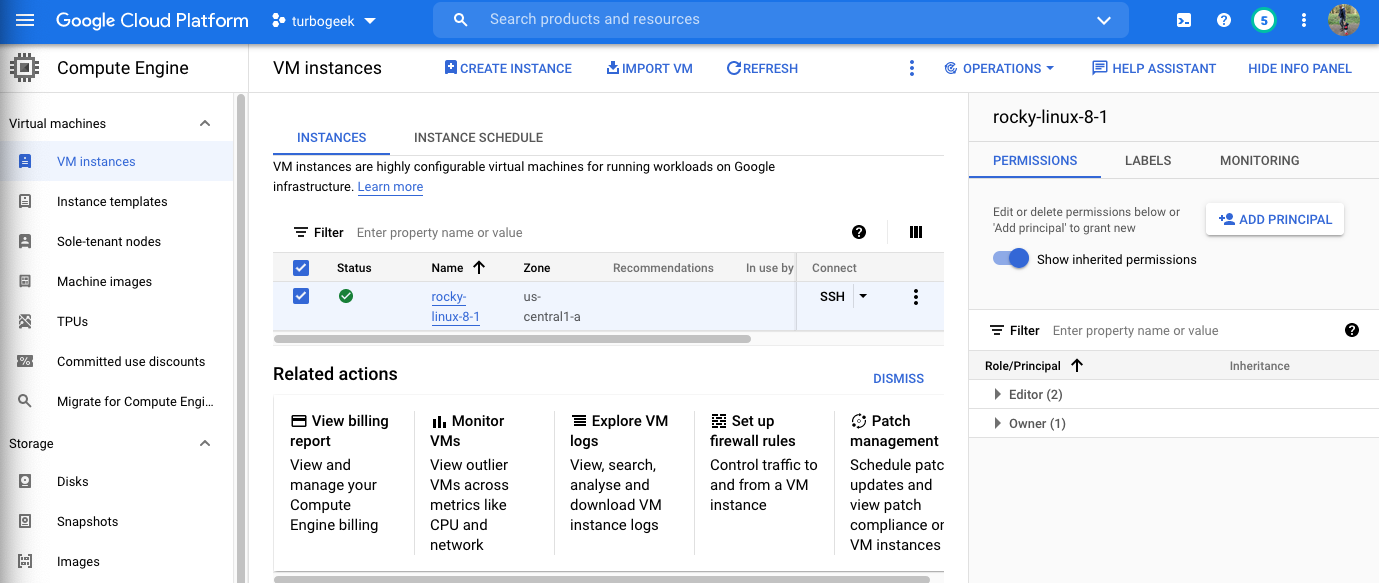Open help icon in permissions filter

coord(1352,330)
